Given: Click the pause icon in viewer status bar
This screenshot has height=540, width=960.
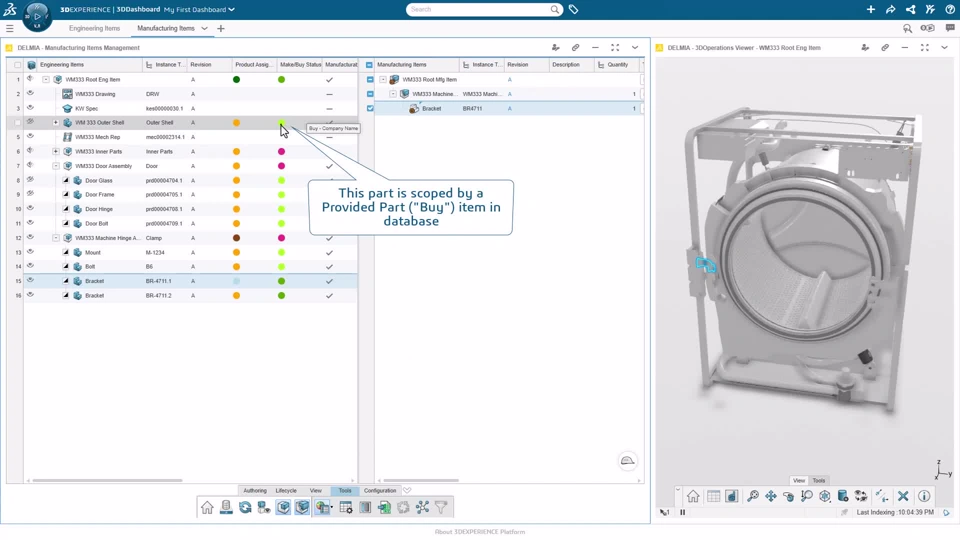Looking at the screenshot, I should (x=683, y=512).
